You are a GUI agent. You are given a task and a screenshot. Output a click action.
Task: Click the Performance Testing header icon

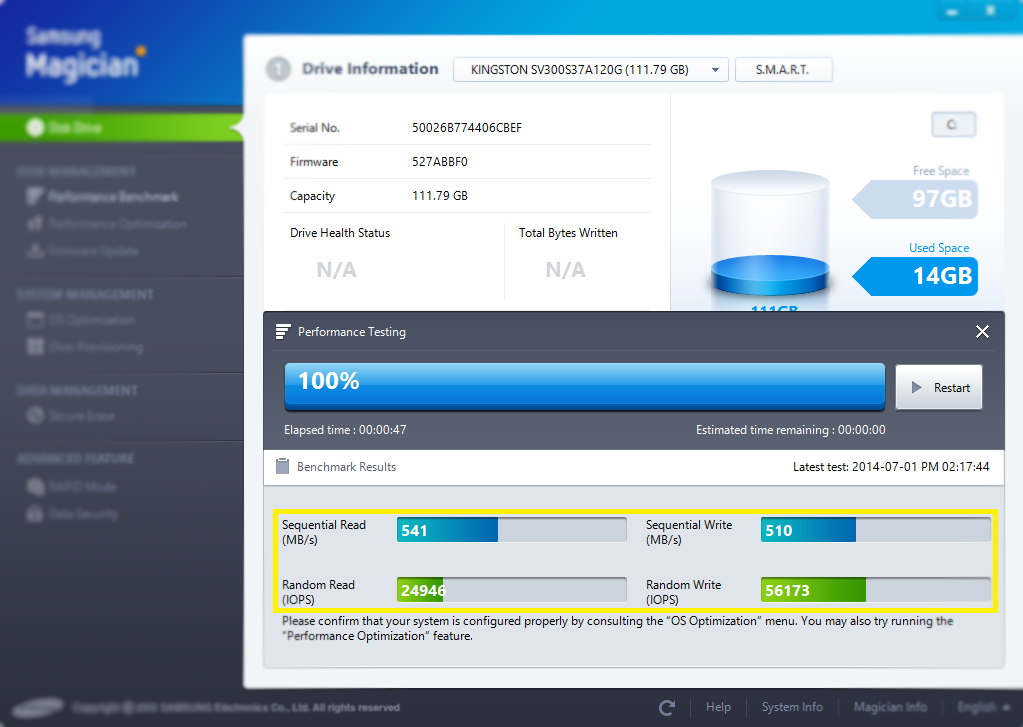point(282,332)
